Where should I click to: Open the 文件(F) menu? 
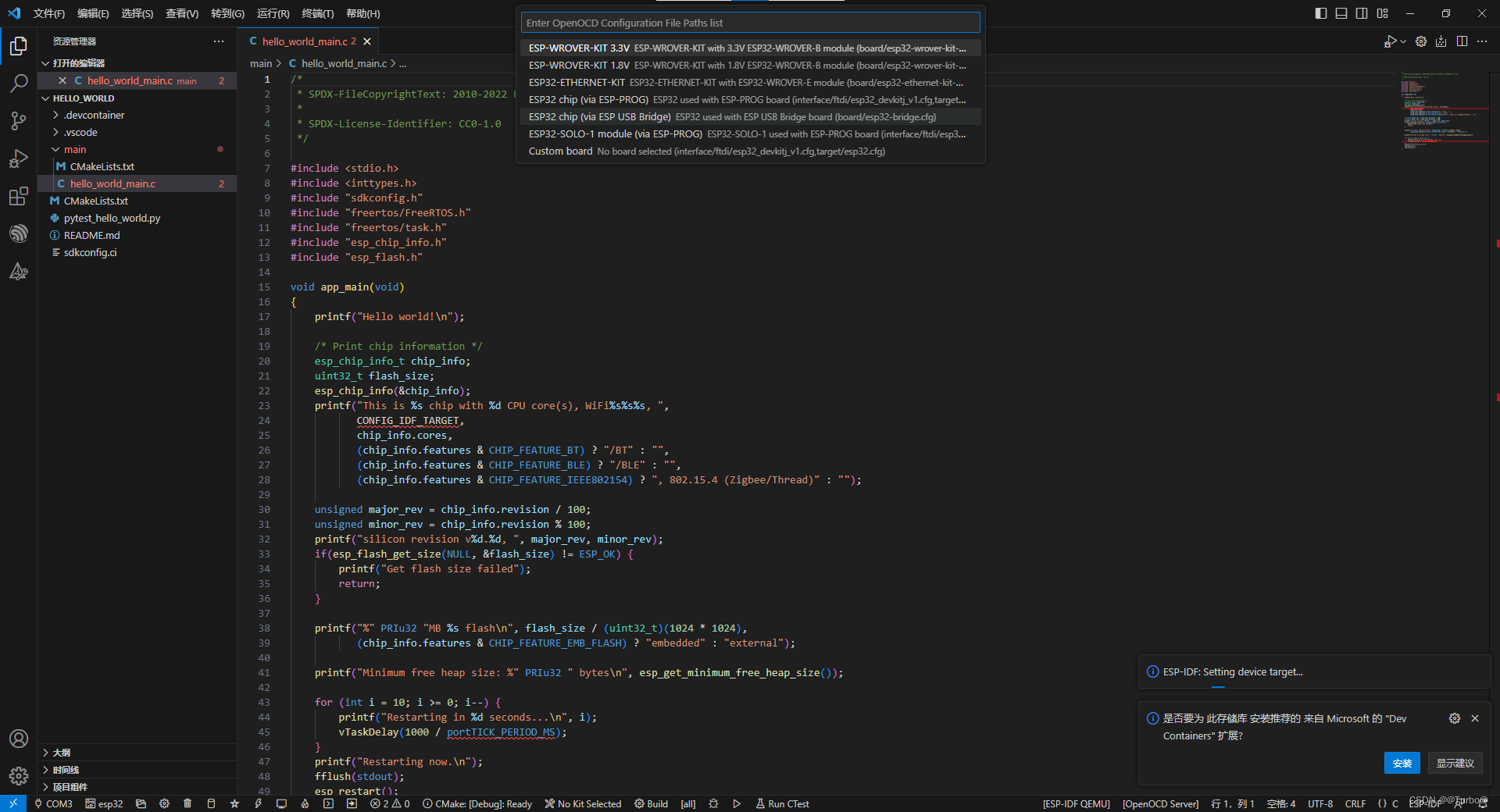pos(49,13)
